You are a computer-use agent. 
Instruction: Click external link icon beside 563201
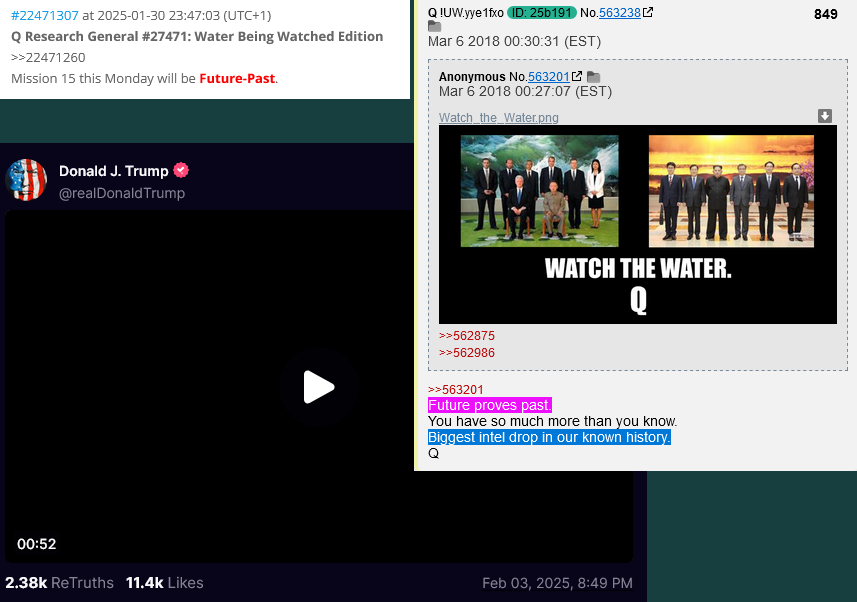(x=577, y=76)
